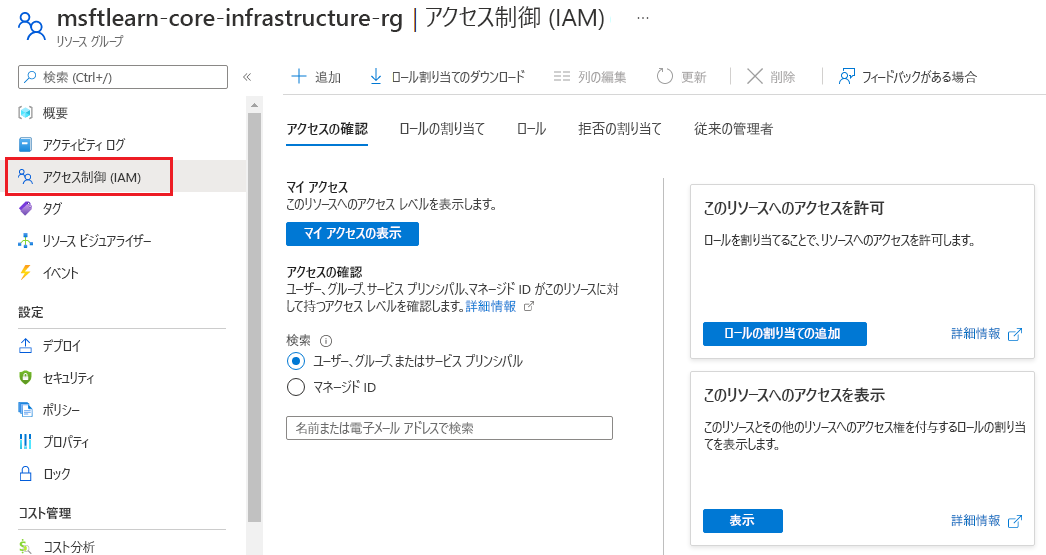Click the デプロイ upload icon
This screenshot has height=555, width=1046.
tap(25, 346)
